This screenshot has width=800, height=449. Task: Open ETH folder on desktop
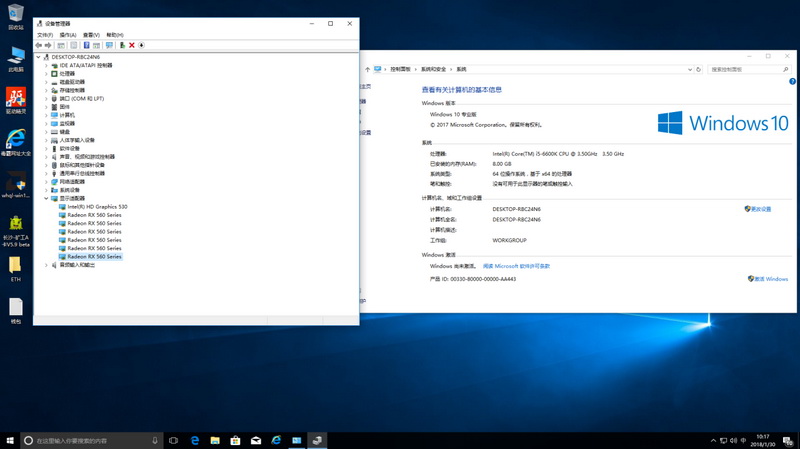pyautogui.click(x=16, y=269)
